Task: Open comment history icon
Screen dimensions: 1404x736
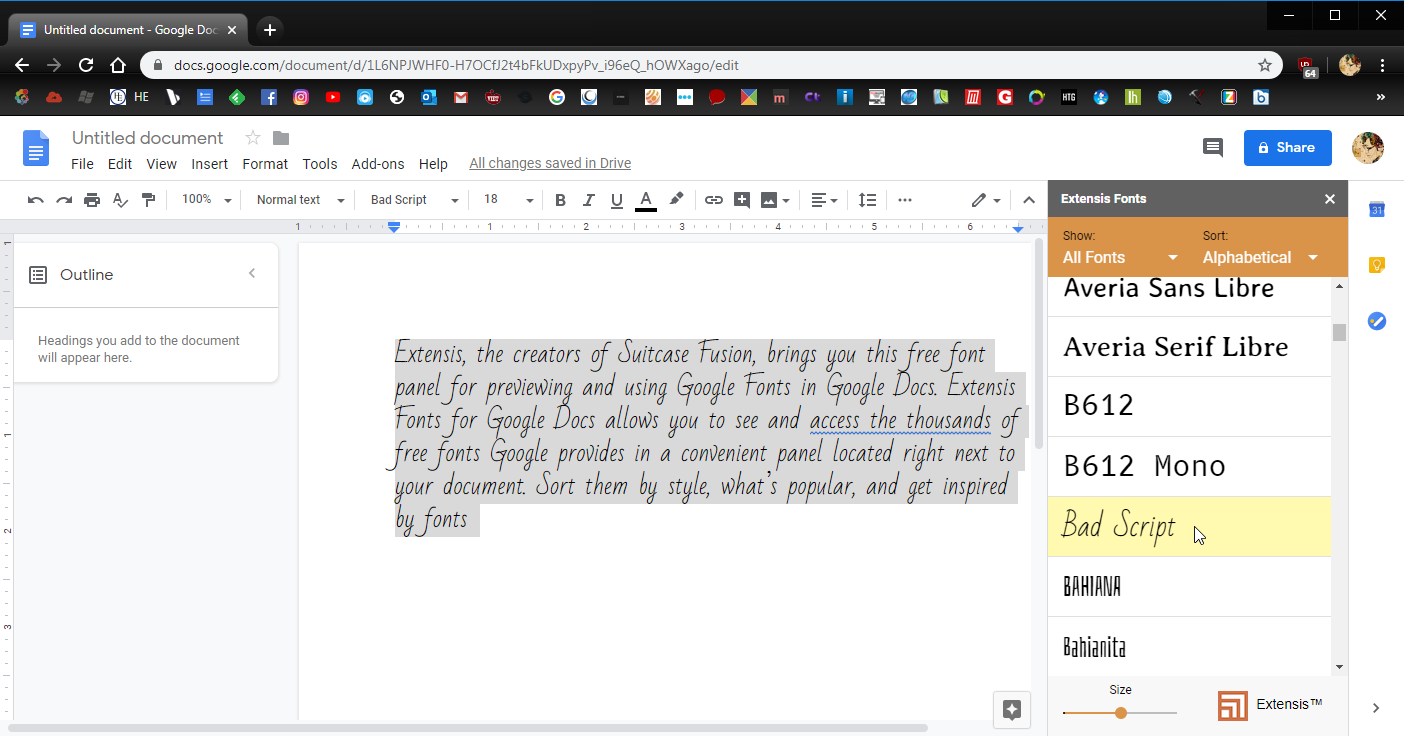Action: pyautogui.click(x=1213, y=147)
